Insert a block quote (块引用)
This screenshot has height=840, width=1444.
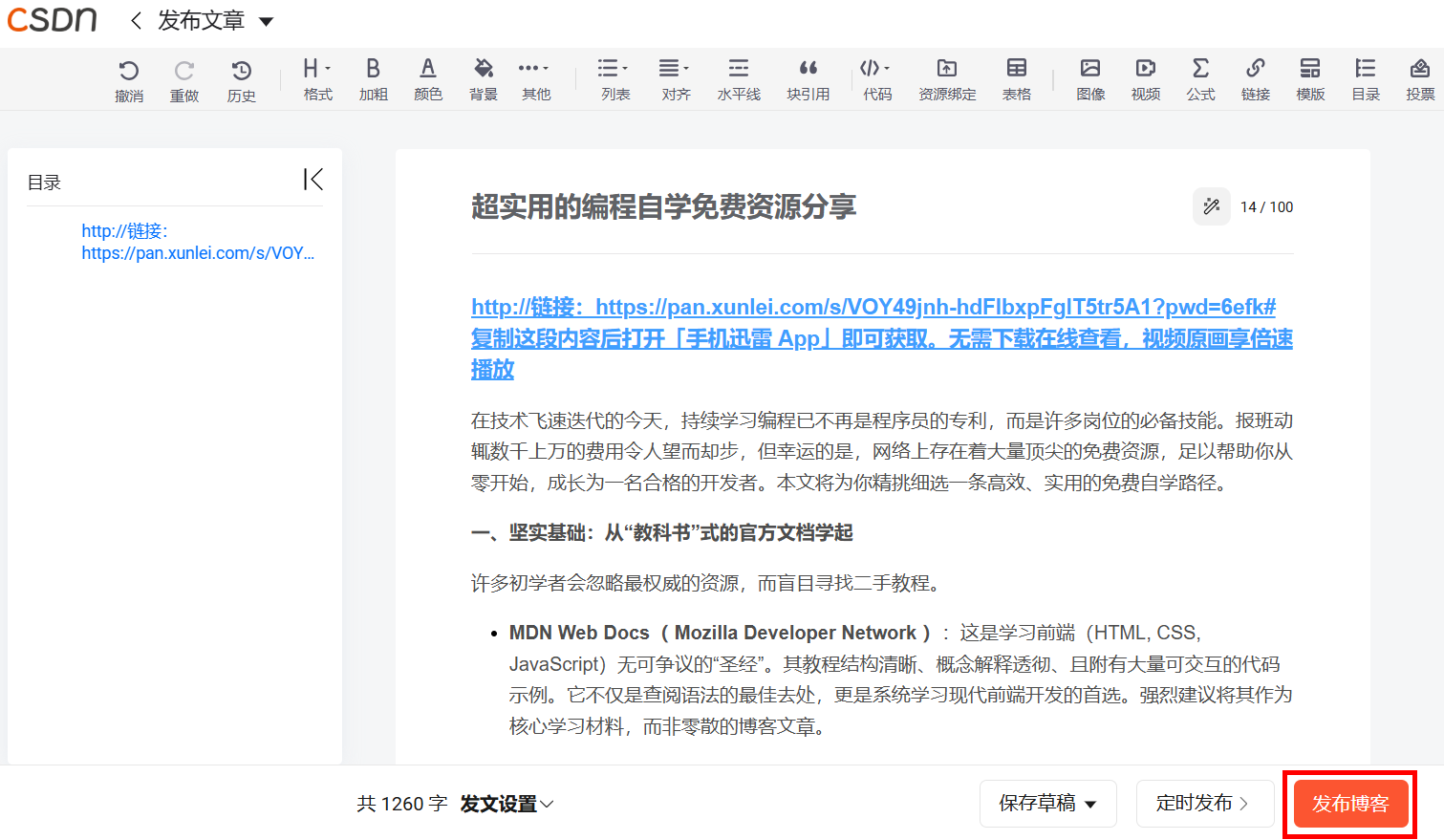pyautogui.click(x=808, y=79)
